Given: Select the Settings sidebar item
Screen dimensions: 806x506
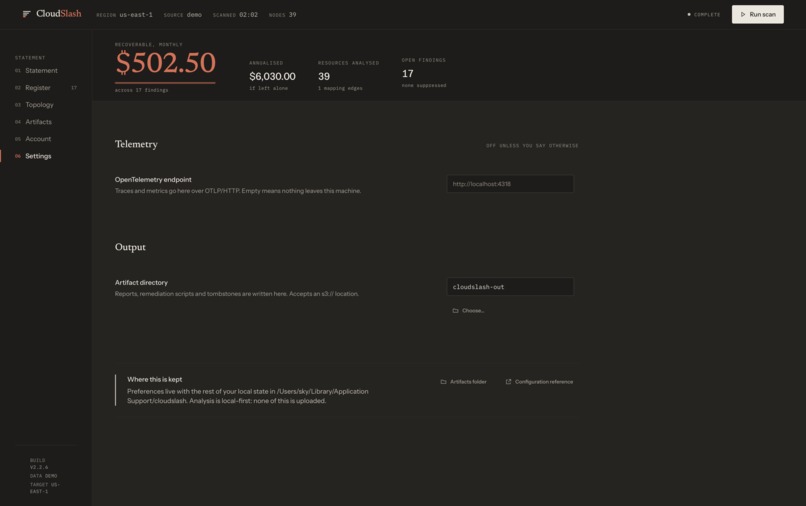Looking at the screenshot, I should [x=38, y=156].
